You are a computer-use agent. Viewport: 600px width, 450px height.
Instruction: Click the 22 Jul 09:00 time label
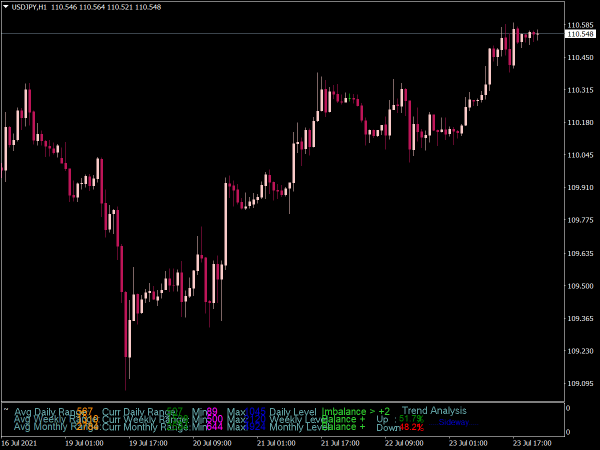click(404, 443)
